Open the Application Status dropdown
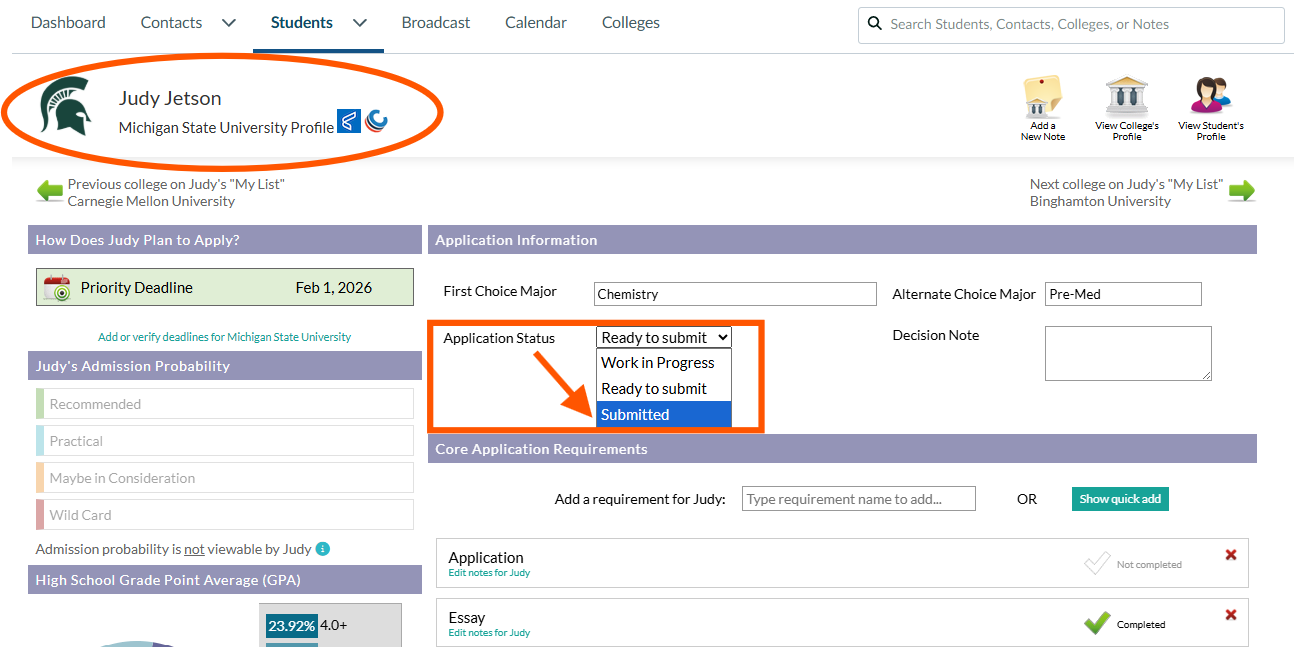 click(x=664, y=338)
